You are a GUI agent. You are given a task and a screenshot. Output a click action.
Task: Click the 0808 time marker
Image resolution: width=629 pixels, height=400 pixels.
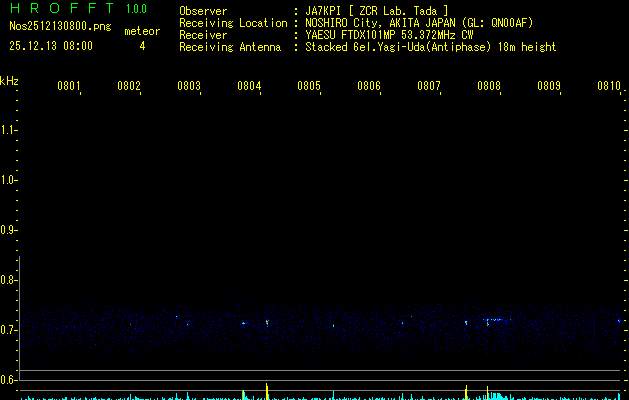coord(488,87)
